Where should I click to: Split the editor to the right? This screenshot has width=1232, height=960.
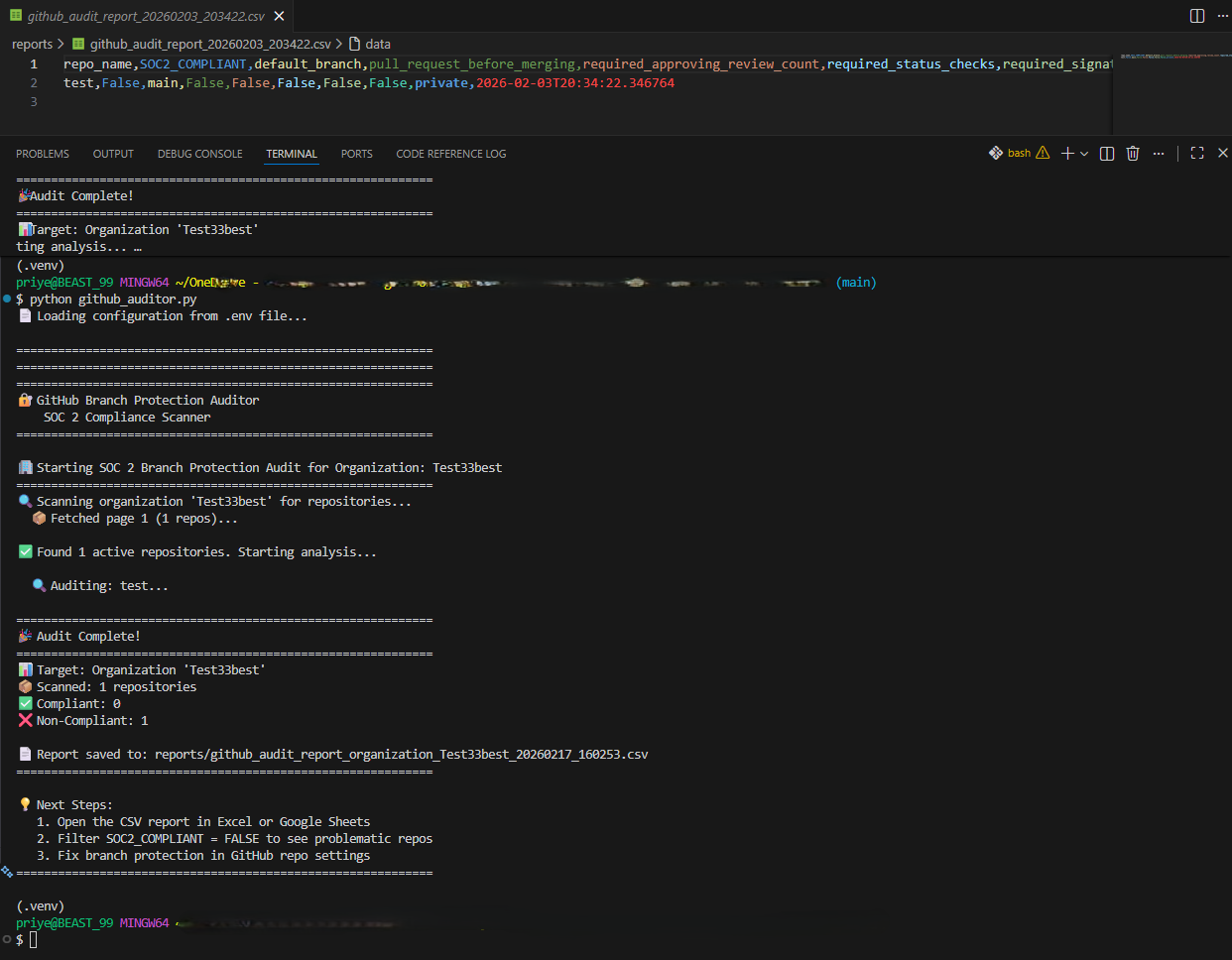click(1197, 16)
